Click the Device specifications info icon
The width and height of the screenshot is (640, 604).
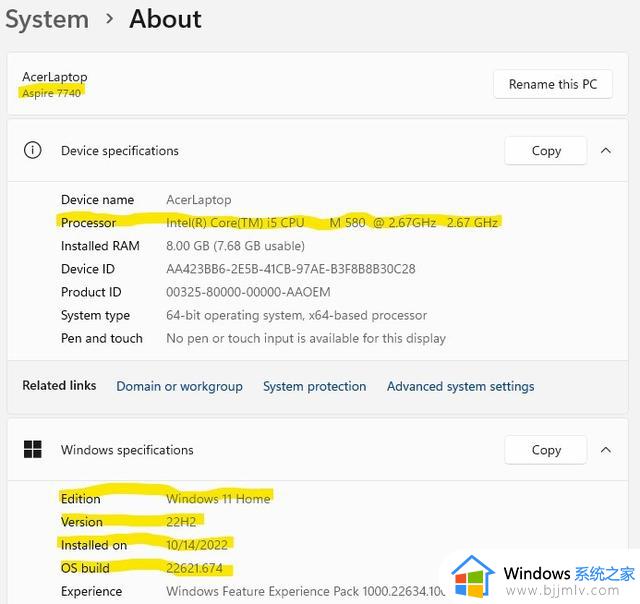(x=33, y=150)
